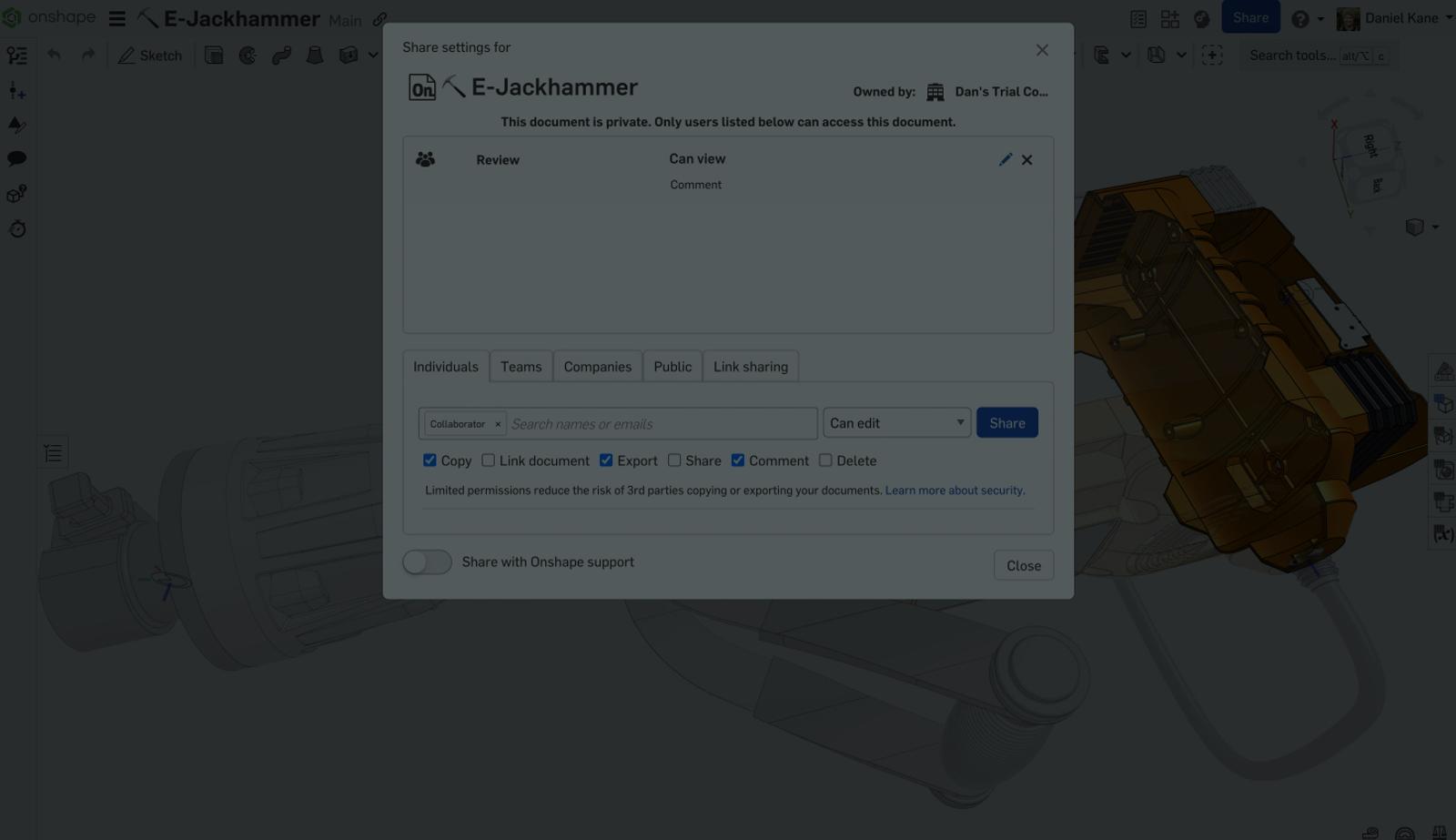The image size is (1456, 840).
Task: Click the pencil icon to edit Review permissions
Action: 1005,159
